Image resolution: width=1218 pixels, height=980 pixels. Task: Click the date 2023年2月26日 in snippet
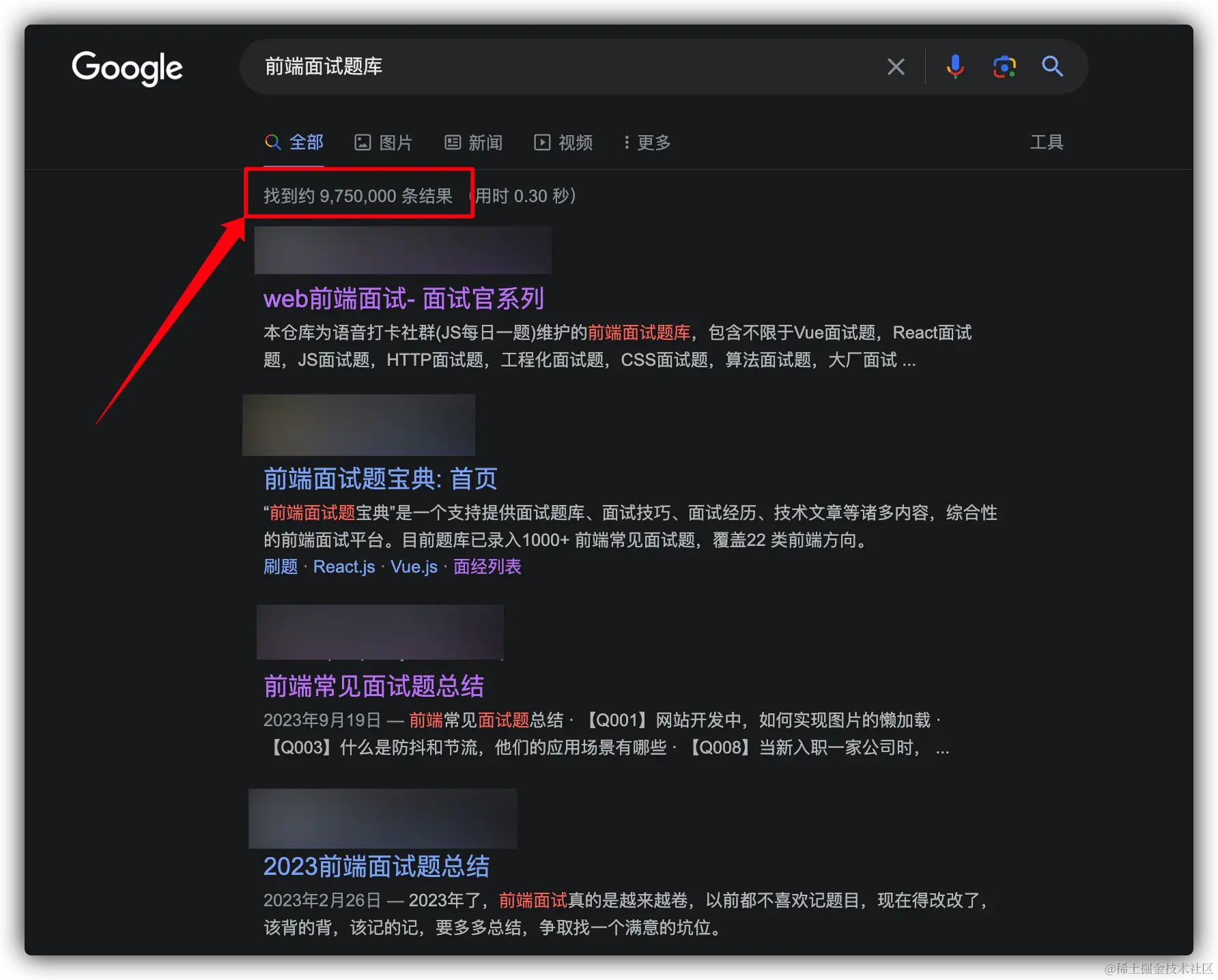[x=322, y=900]
